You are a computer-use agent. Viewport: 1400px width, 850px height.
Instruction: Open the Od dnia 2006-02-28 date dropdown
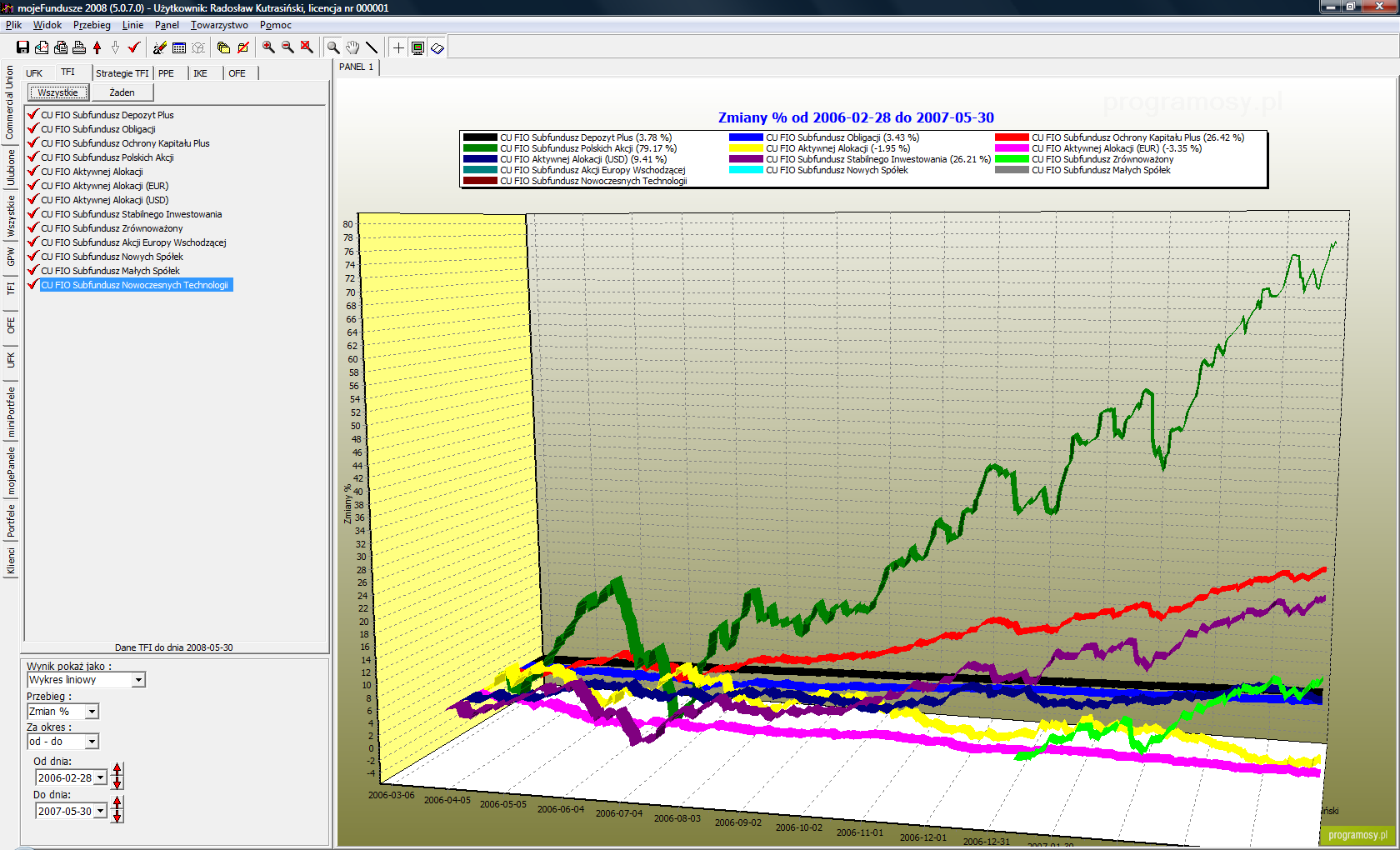coord(101,777)
